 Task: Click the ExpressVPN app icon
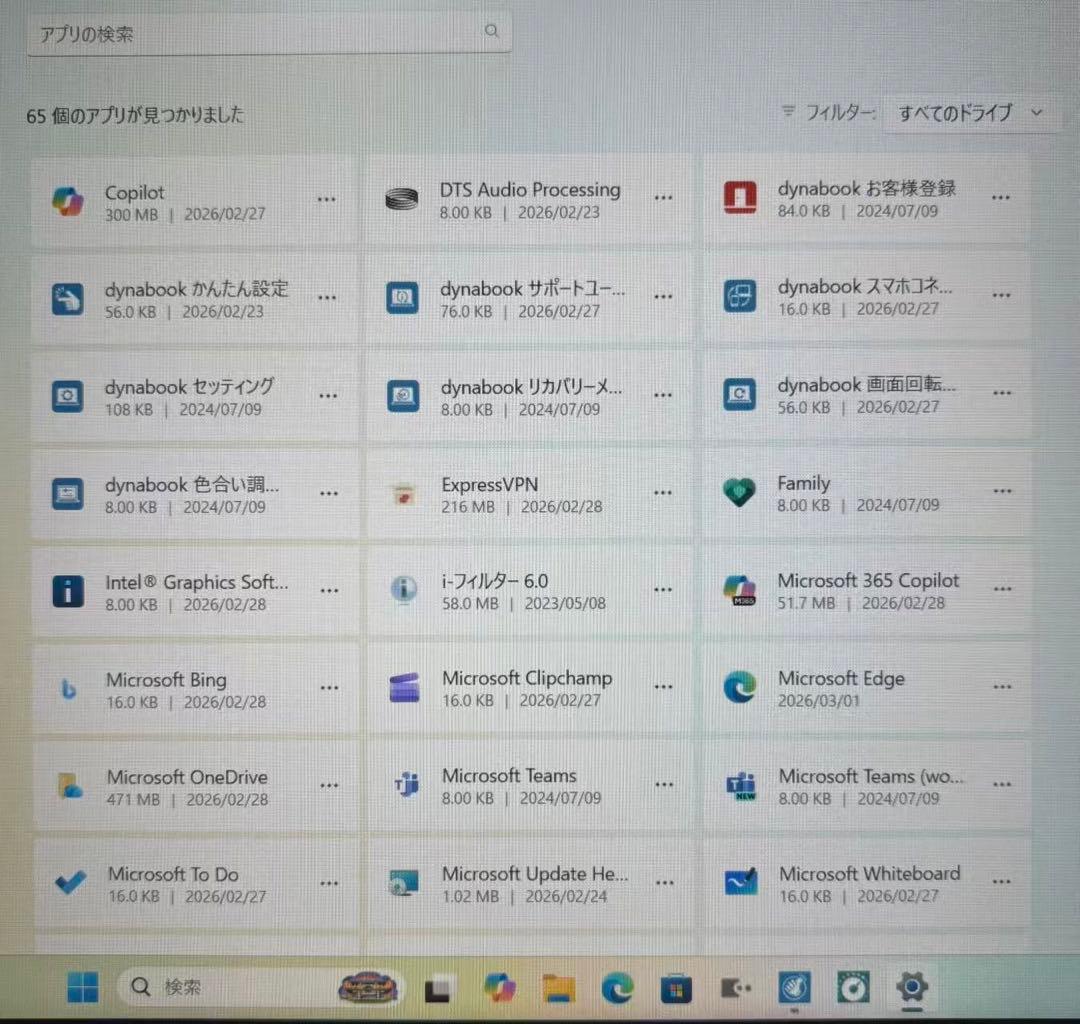tap(404, 494)
